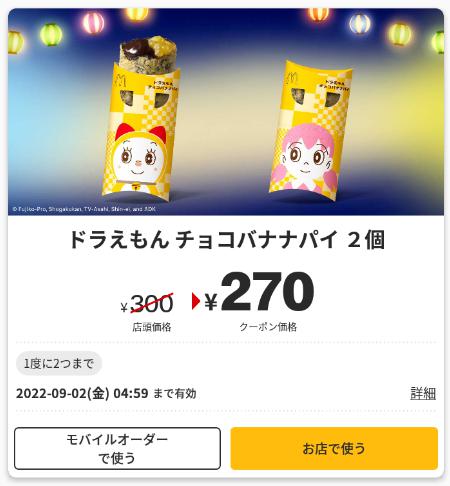Click the McDonald's logo on the Dorami package
The width and height of the screenshot is (450, 486).
120,81
